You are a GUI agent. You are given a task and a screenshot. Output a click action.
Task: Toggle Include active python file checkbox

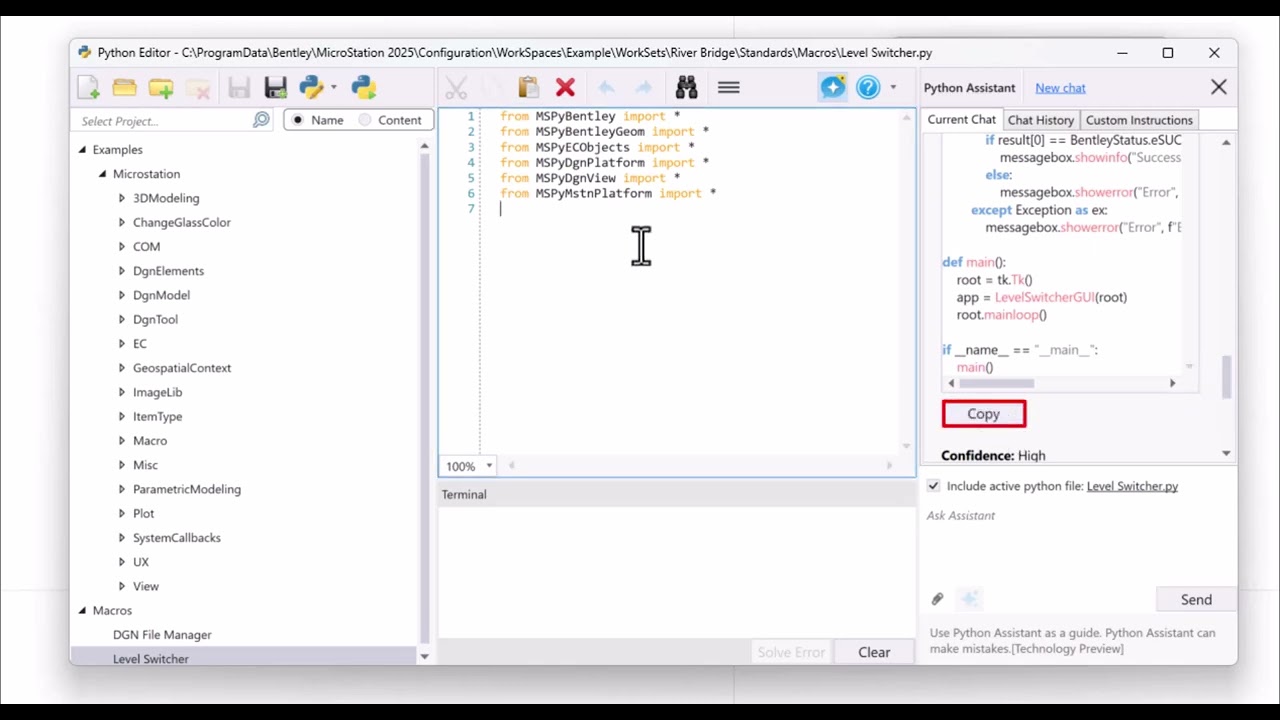[933, 486]
